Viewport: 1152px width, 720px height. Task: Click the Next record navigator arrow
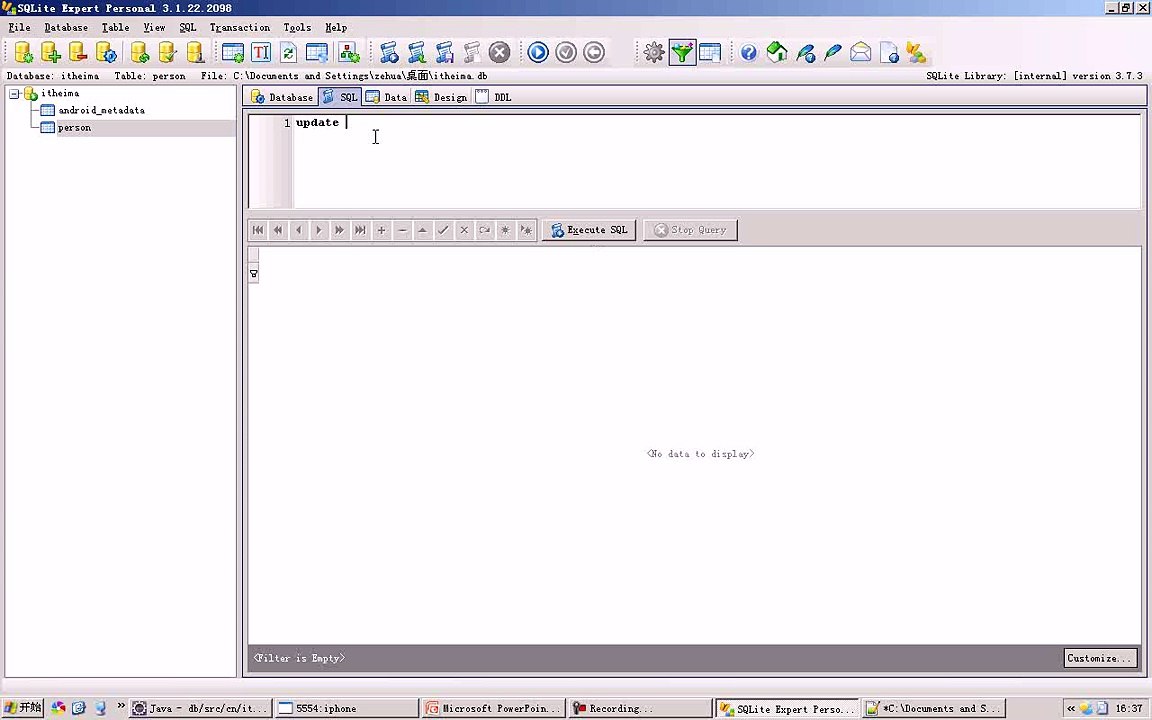tap(319, 230)
